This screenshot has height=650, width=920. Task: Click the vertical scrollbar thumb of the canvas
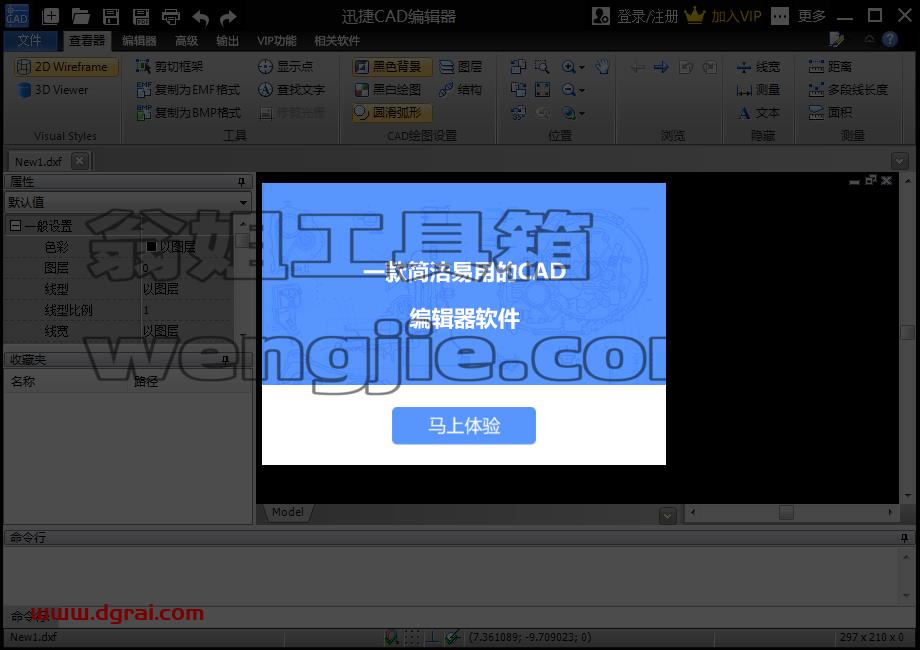907,333
